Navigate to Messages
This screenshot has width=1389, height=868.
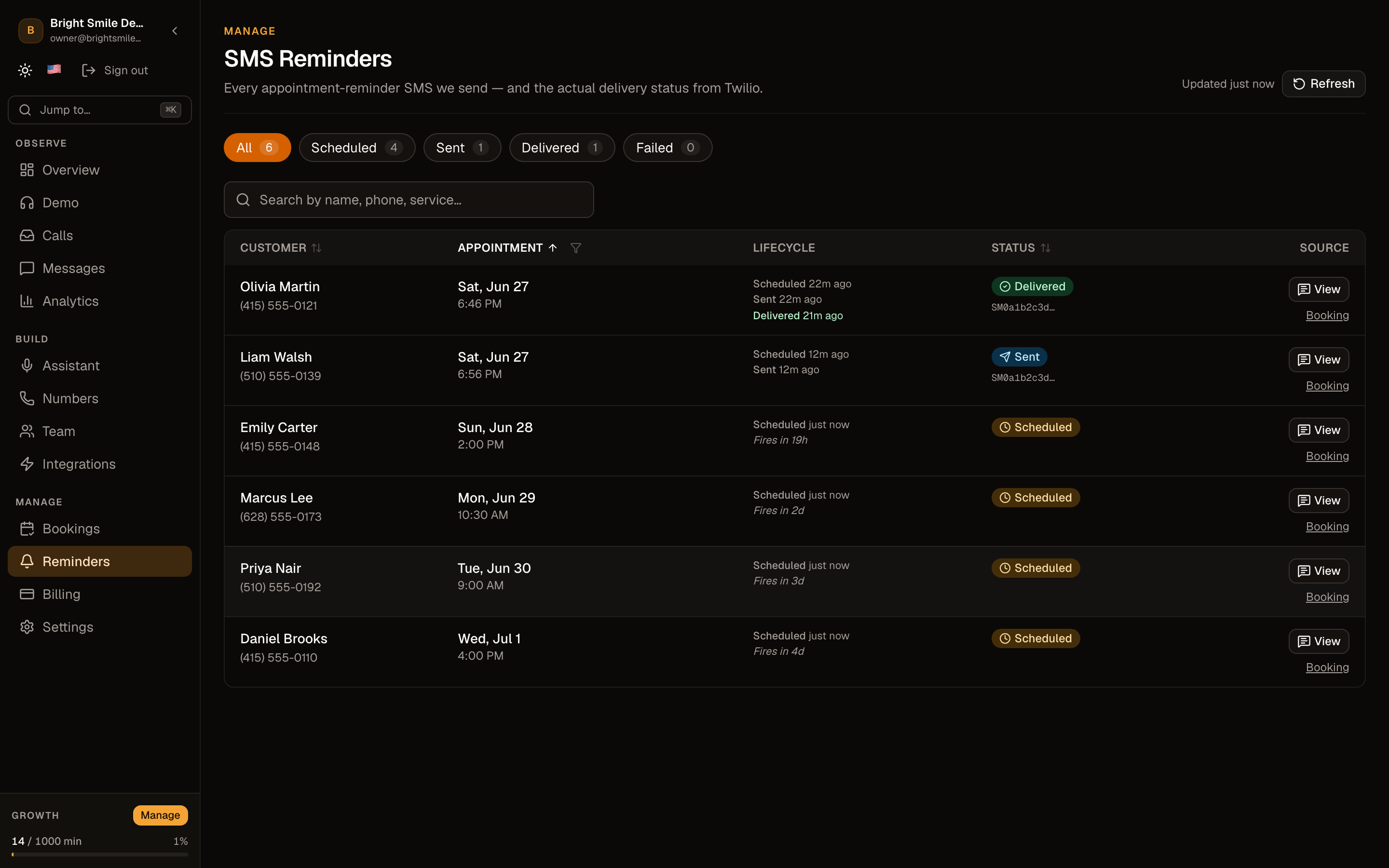coord(100,268)
